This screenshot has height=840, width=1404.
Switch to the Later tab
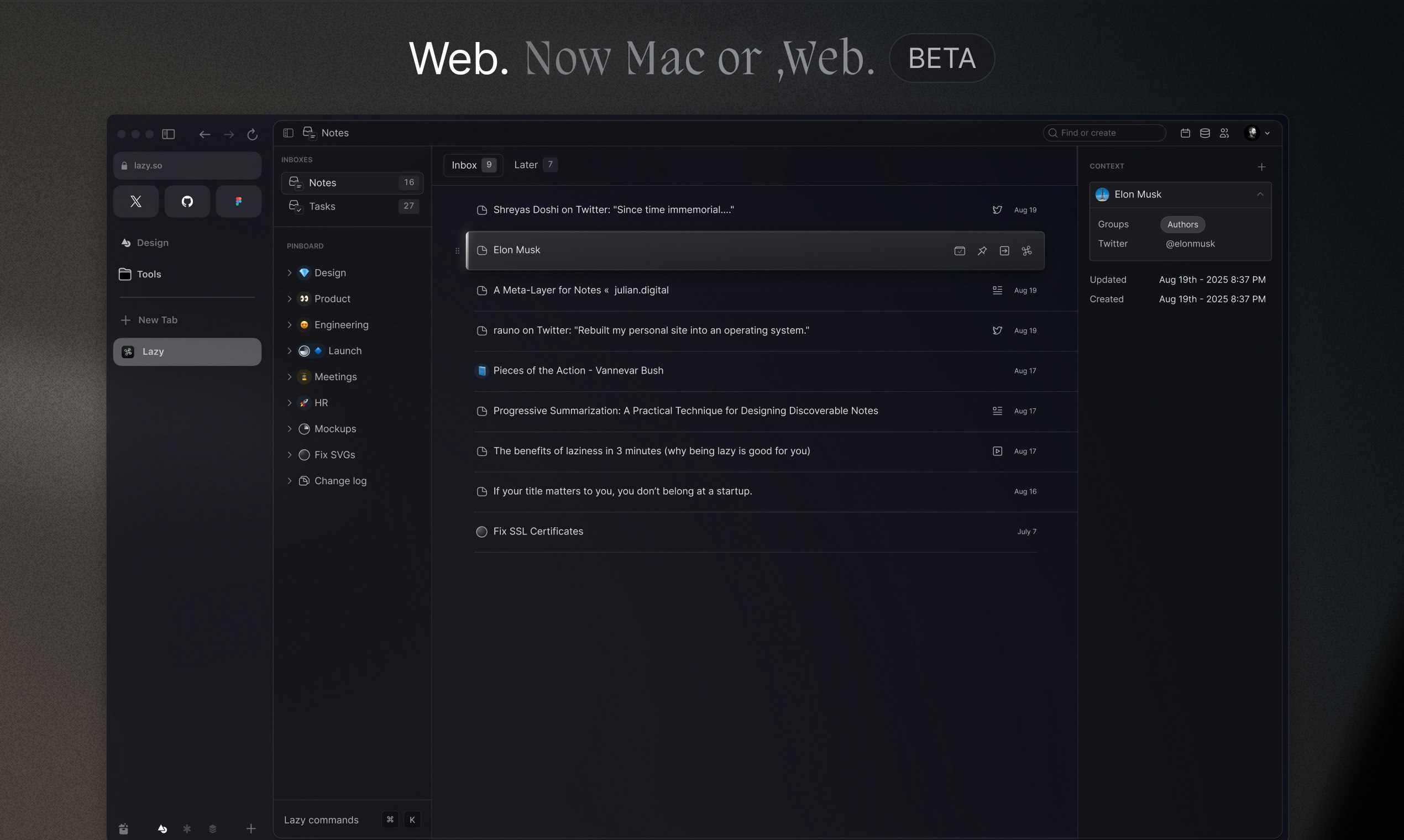point(535,165)
